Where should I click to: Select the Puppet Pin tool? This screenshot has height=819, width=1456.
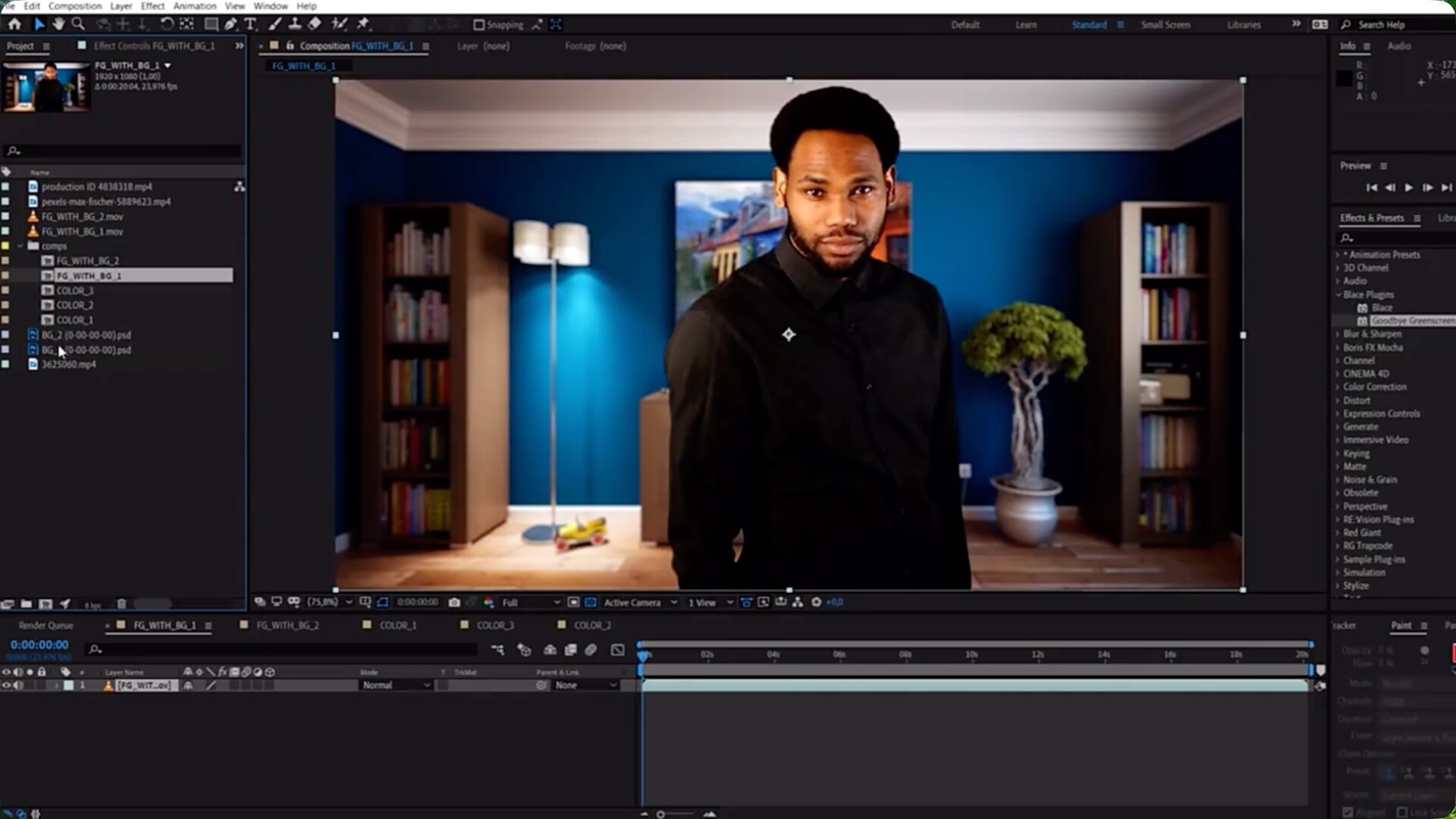click(x=363, y=24)
